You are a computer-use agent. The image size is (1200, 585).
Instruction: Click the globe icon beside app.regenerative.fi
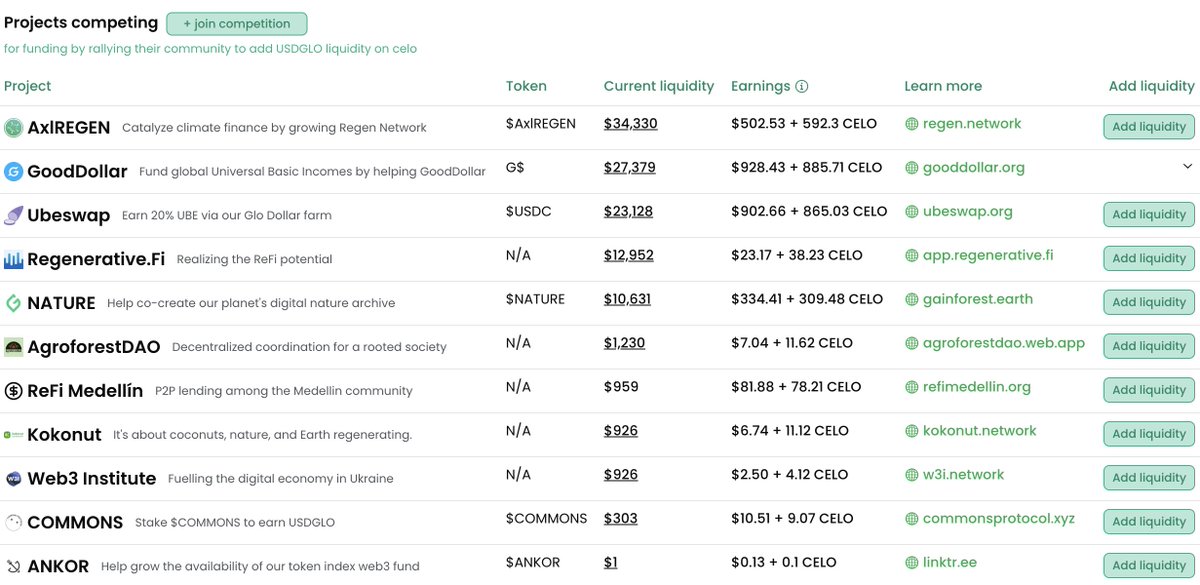click(x=911, y=256)
